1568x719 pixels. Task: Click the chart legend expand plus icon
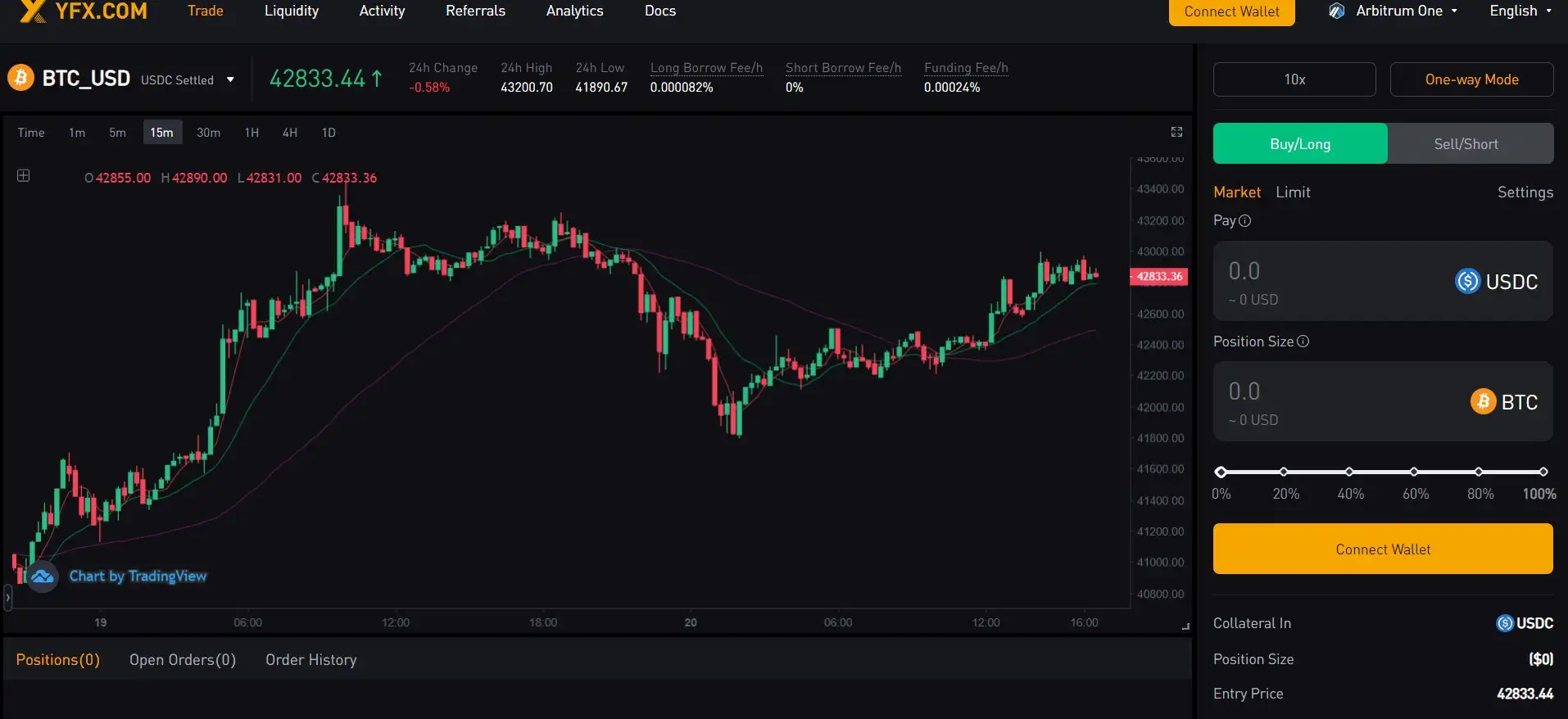[24, 176]
